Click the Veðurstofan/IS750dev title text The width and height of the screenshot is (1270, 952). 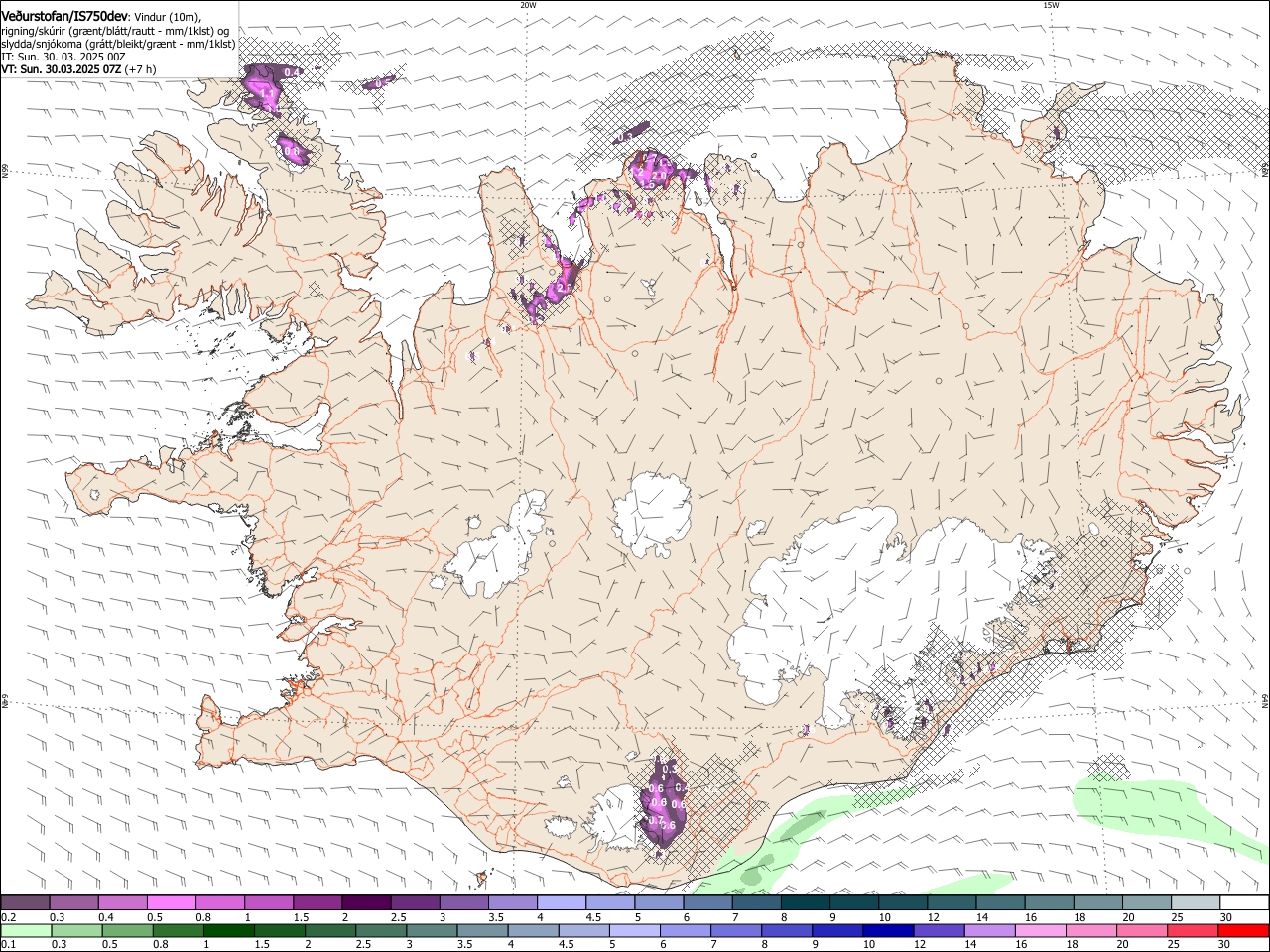tap(64, 15)
